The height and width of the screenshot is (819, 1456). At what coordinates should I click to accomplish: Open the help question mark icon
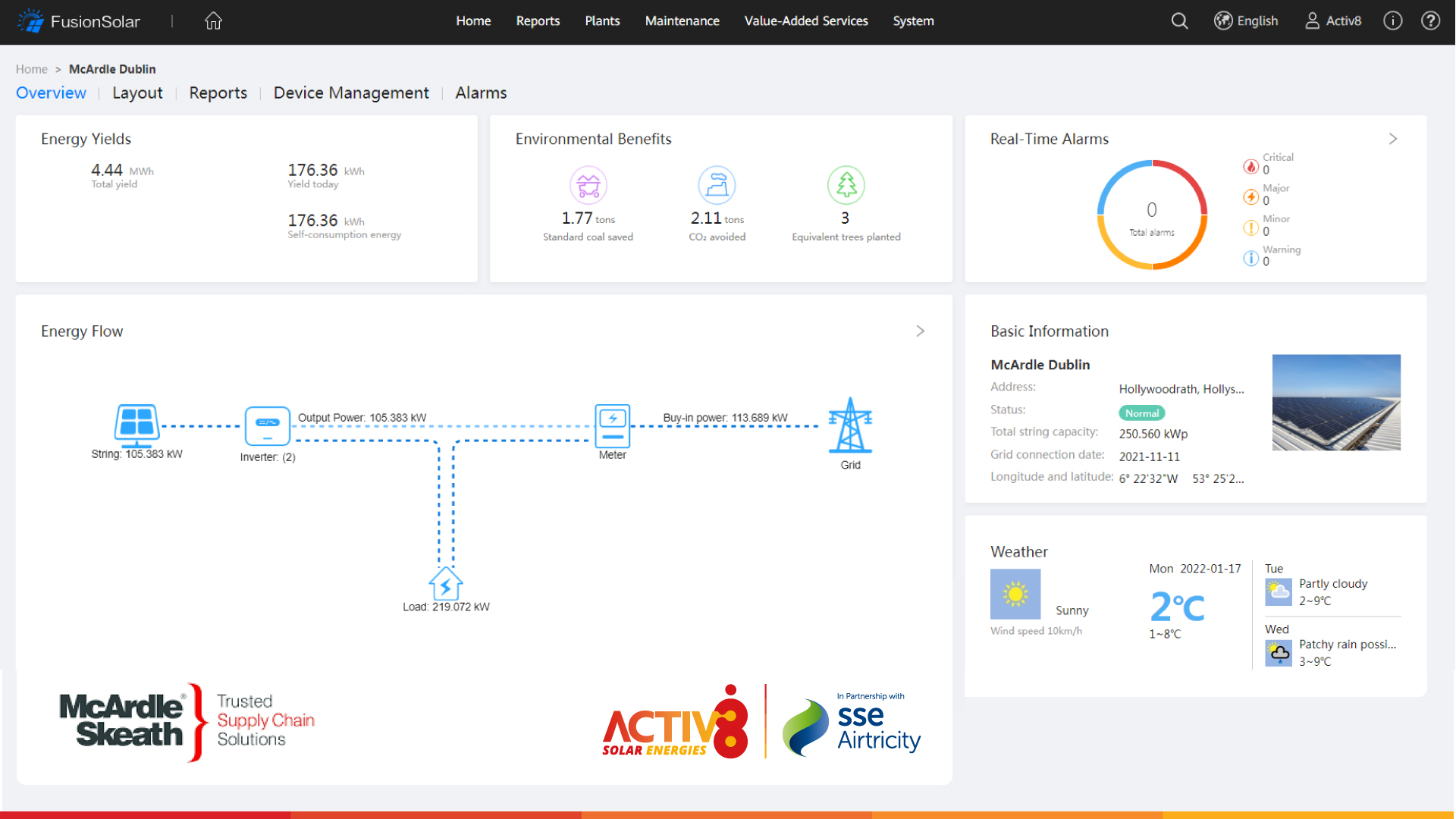click(1430, 21)
